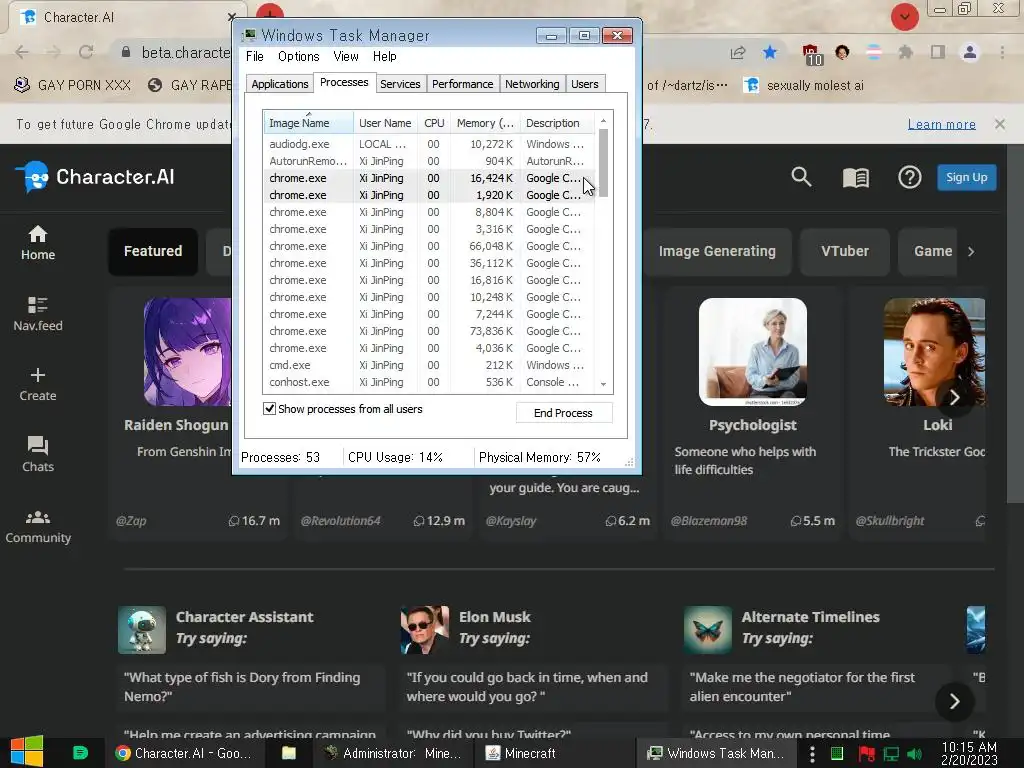This screenshot has height=768, width=1024.
Task: Click the process list scroll up arrow
Action: (603, 120)
